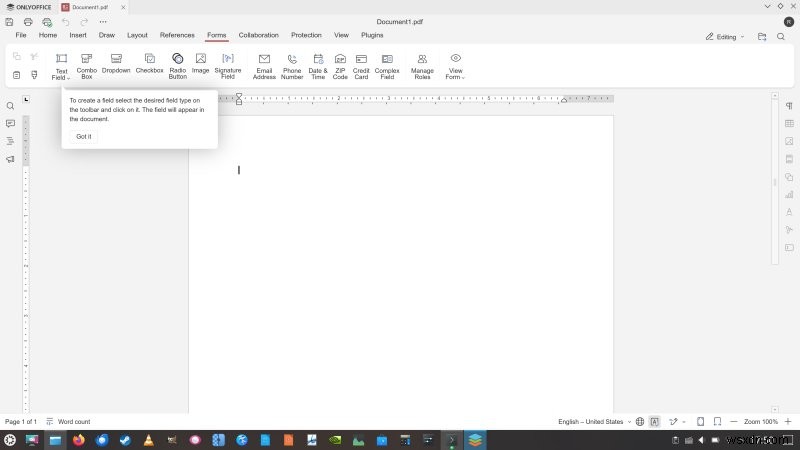The image size is (800, 450).
Task: Switch to the Collaboration tab
Action: pyautogui.click(x=259, y=35)
